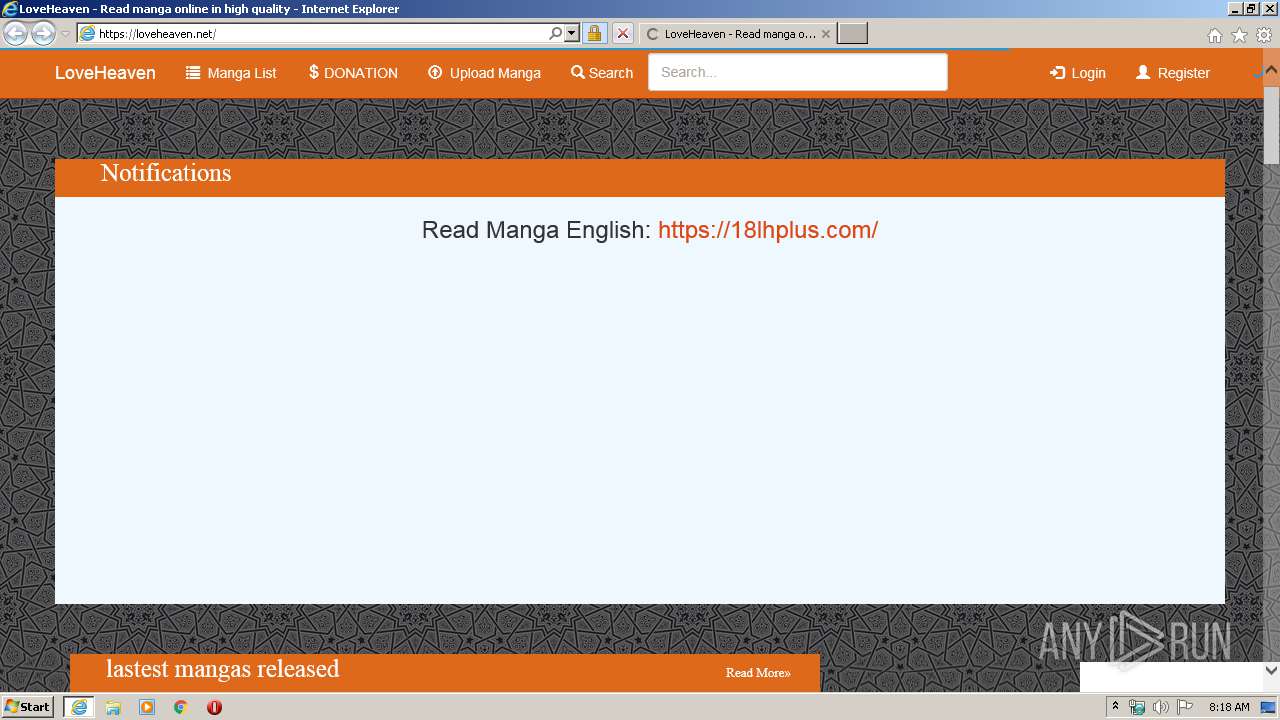This screenshot has width=1280, height=720.
Task: Click the Notifications heading
Action: [166, 173]
